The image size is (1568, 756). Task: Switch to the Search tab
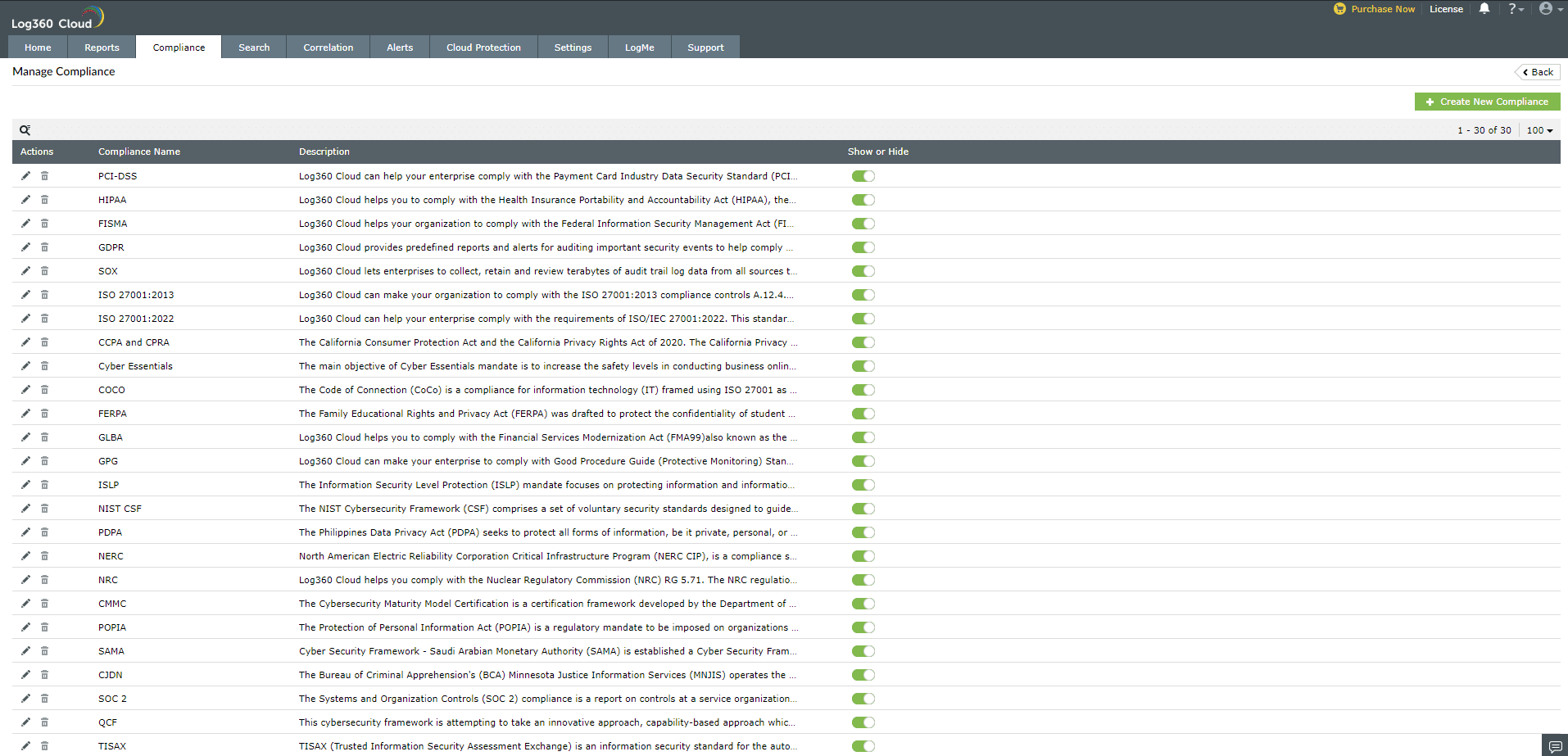point(254,48)
